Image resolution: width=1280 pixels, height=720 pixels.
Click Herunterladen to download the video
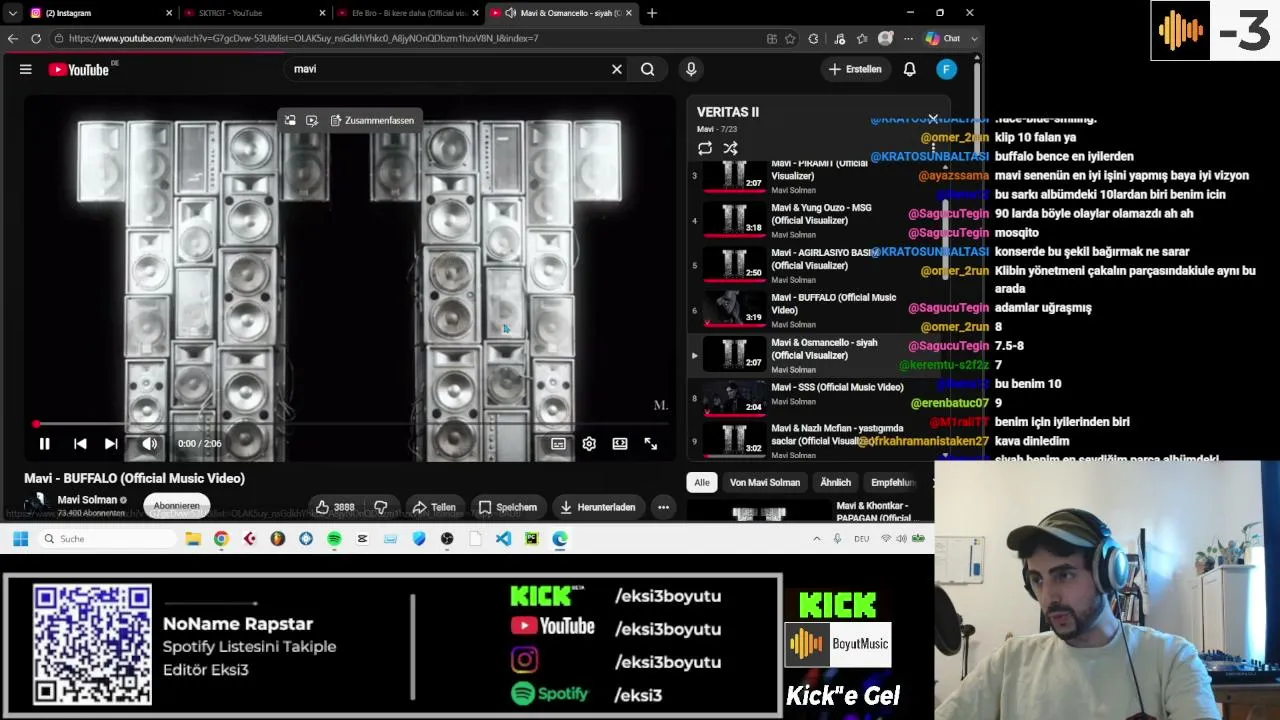(x=598, y=507)
